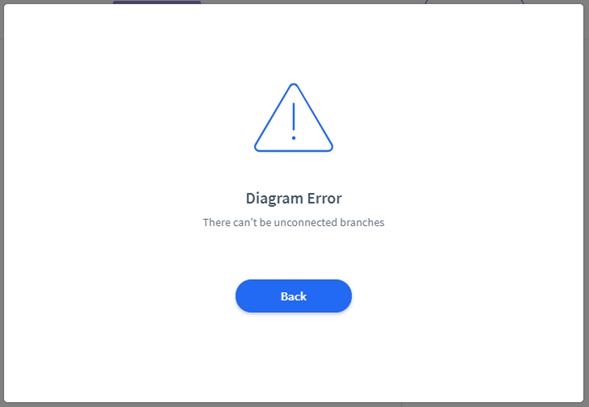Click 'There can't be unconnected branches' message
The width and height of the screenshot is (589, 407).
click(293, 222)
